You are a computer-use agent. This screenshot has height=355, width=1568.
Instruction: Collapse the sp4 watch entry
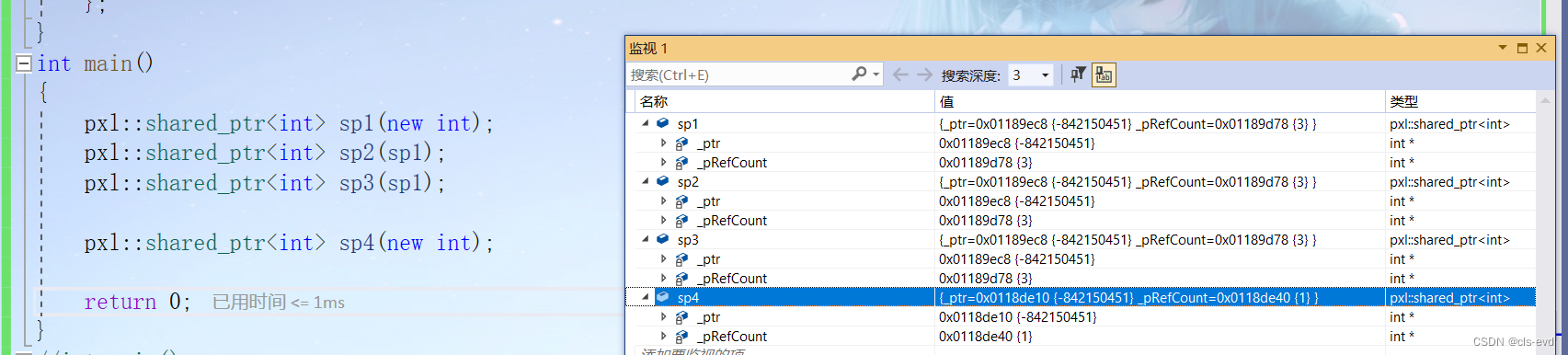[x=645, y=297]
